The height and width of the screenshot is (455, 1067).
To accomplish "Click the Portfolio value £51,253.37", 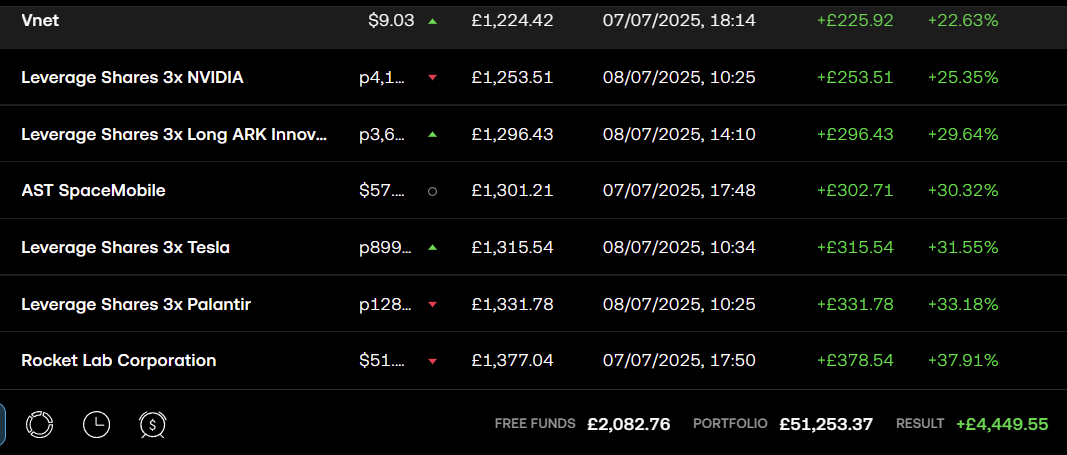I will pos(826,424).
